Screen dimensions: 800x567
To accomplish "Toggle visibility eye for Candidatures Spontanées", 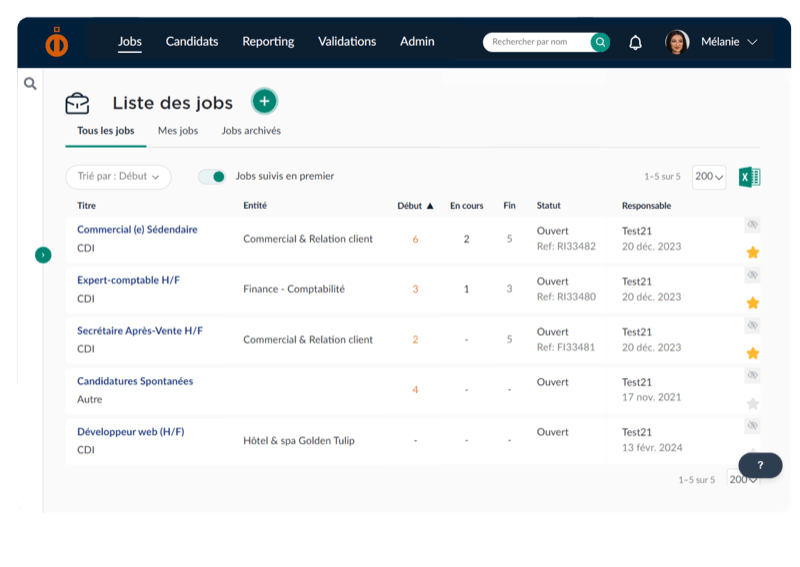I will coord(752,375).
